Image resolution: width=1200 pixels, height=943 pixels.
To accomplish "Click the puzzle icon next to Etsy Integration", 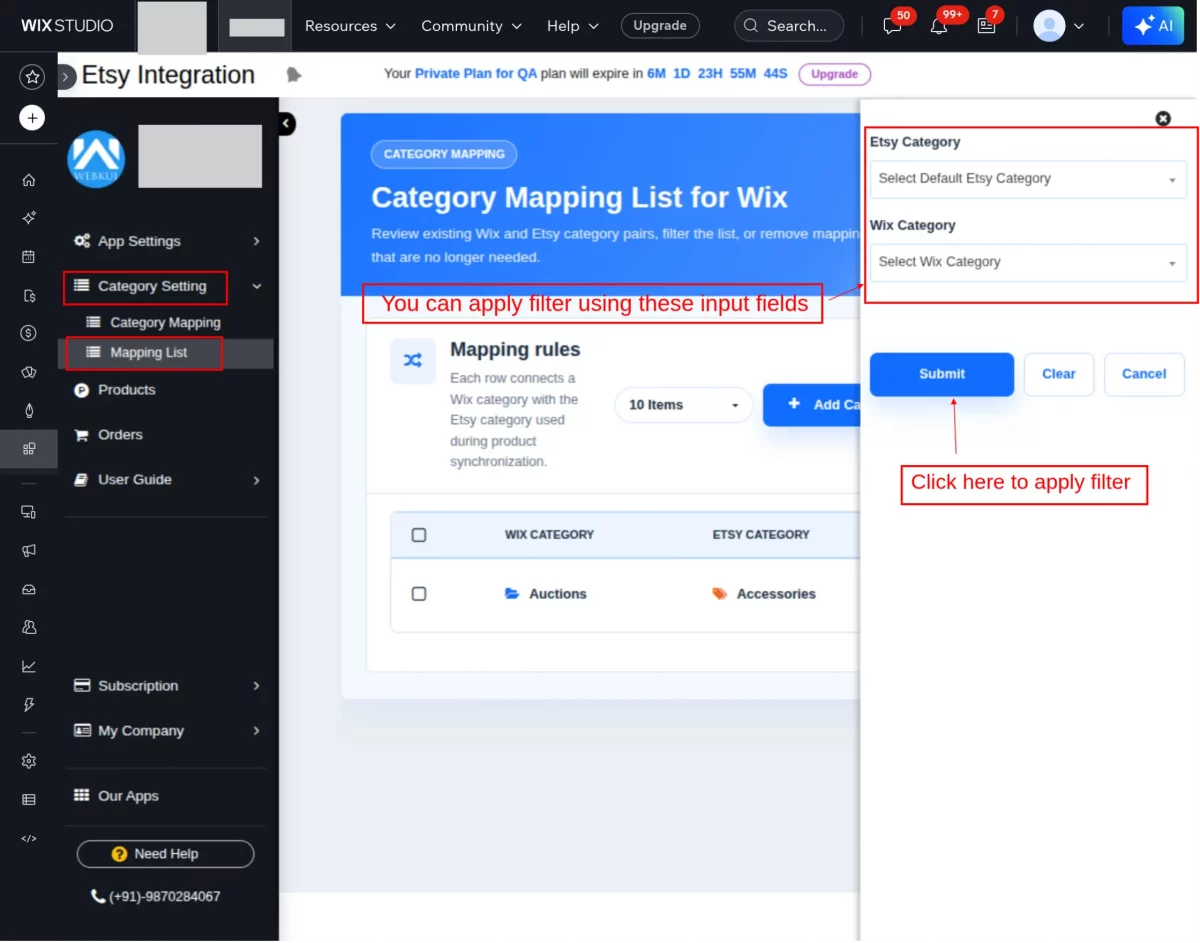I will (x=293, y=75).
